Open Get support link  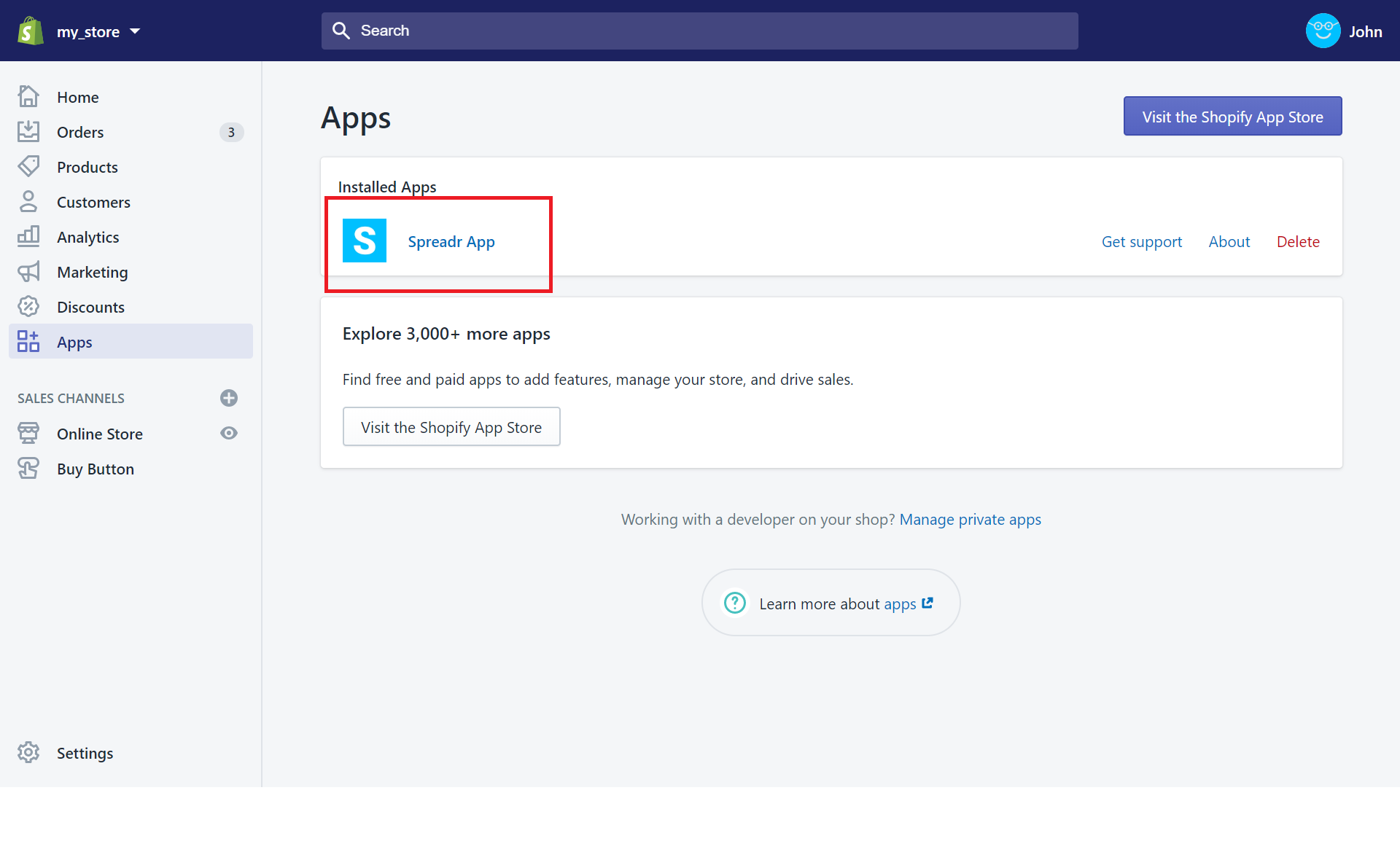[1141, 242]
